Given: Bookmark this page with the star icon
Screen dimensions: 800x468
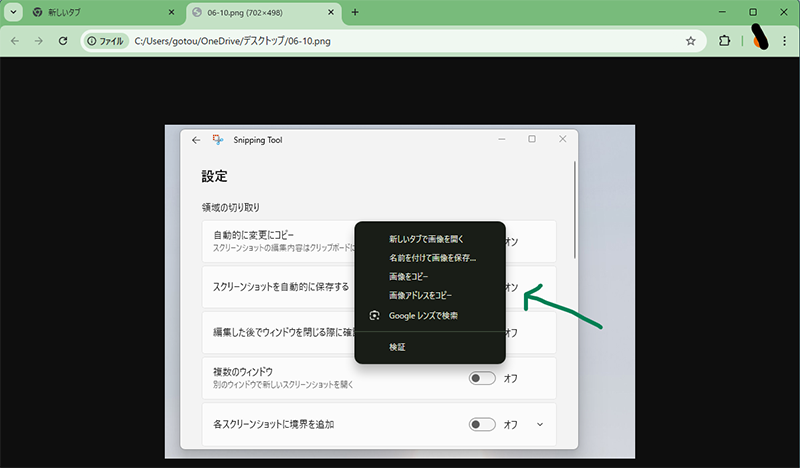Looking at the screenshot, I should point(690,41).
